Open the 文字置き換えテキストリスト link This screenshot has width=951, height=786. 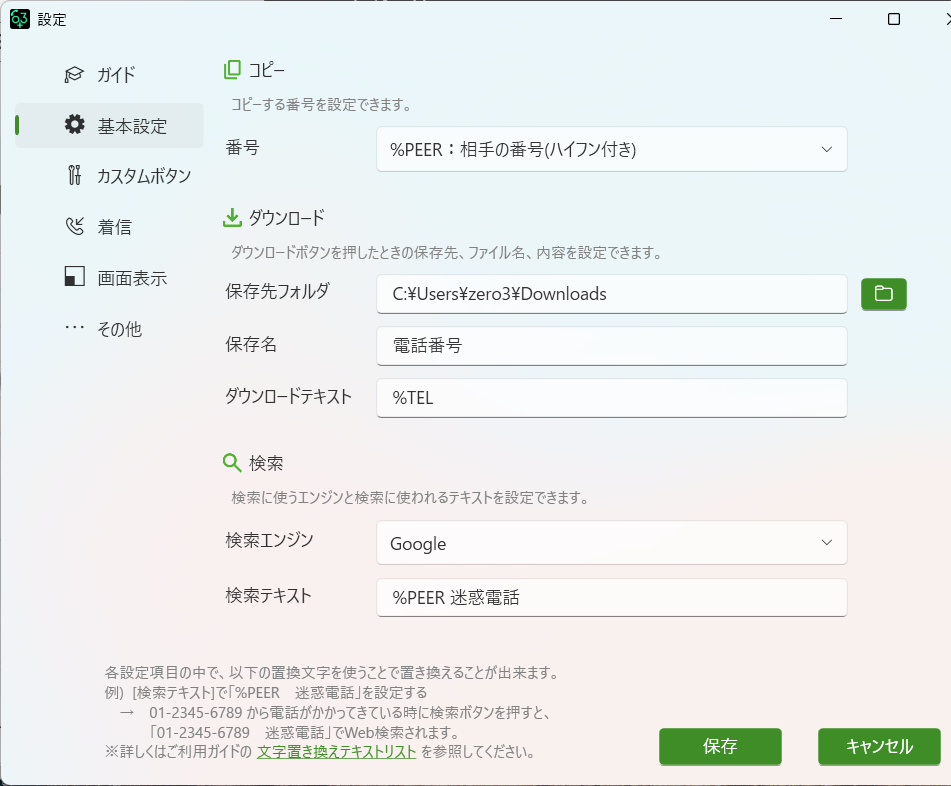coord(336,752)
